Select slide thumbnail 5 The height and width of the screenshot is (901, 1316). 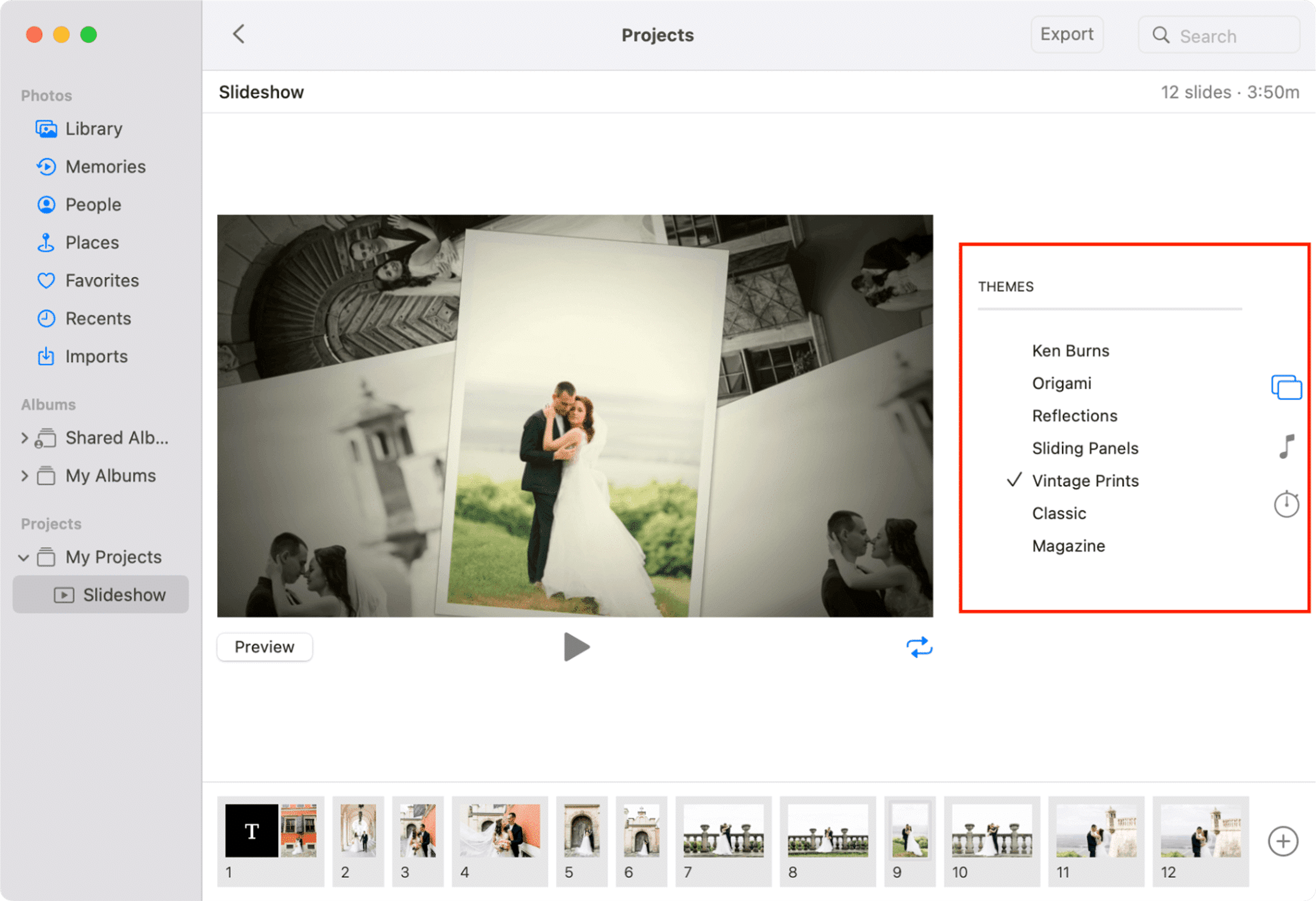coord(582,841)
